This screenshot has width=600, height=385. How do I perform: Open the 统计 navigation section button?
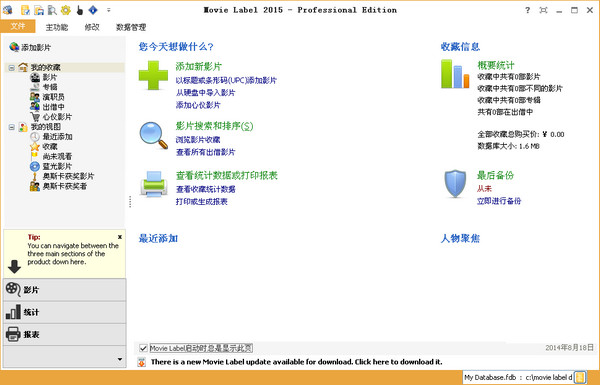coord(64,312)
